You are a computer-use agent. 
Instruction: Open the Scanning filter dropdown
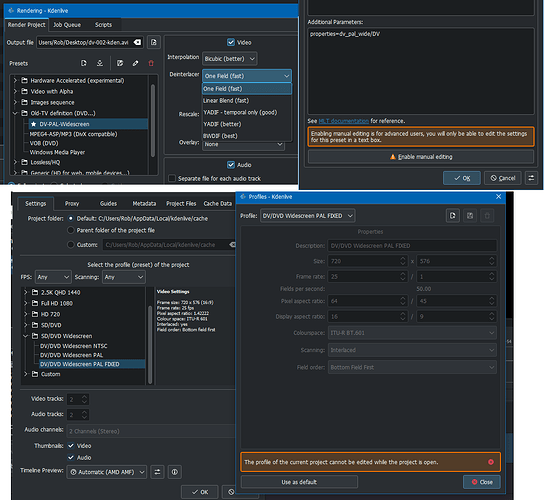pos(124,277)
